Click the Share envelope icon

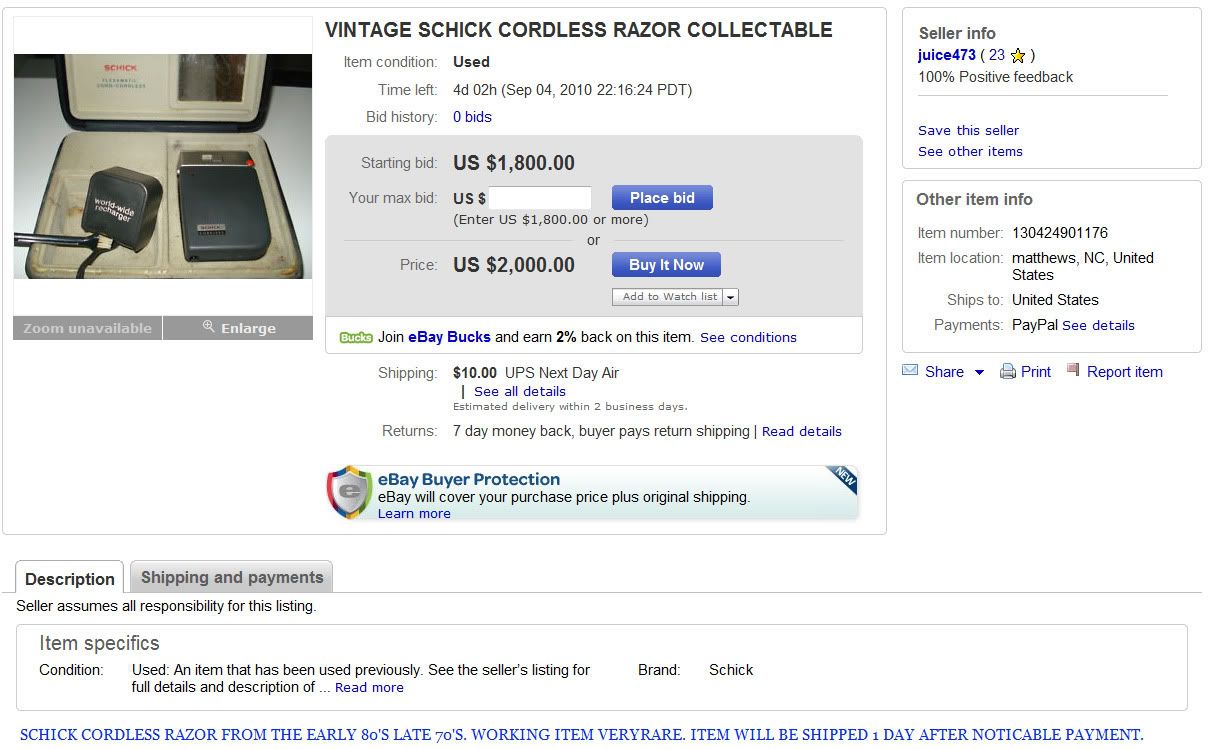(x=910, y=371)
